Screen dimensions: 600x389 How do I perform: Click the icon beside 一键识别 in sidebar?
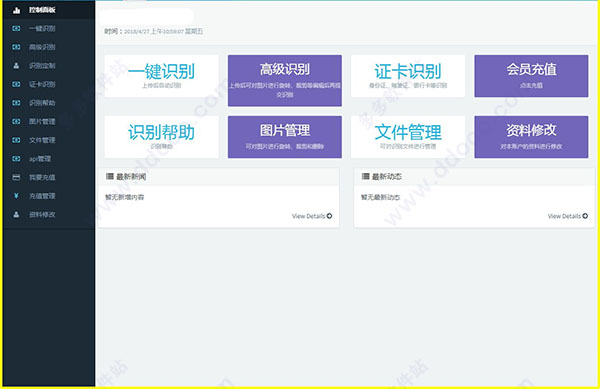[16, 28]
